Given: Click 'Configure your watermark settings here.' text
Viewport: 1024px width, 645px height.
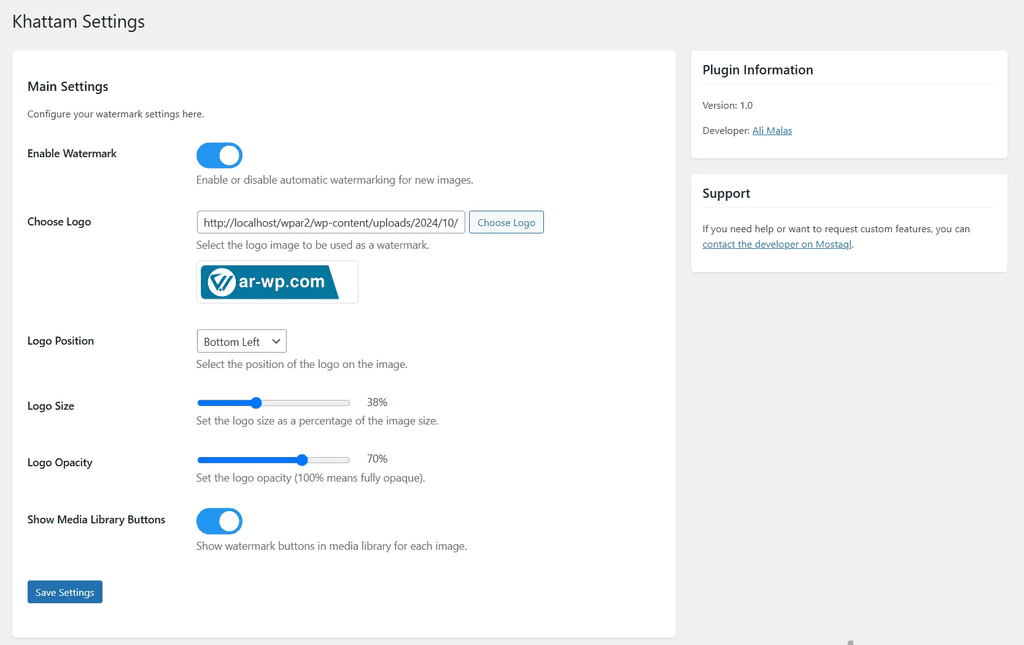Looking at the screenshot, I should [116, 114].
